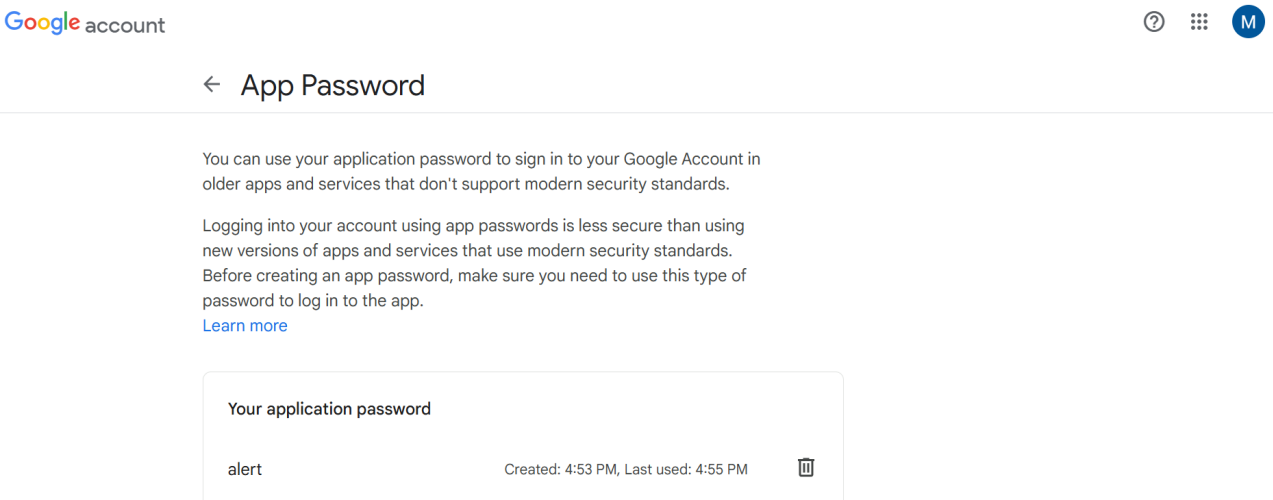
Task: Open the profile avatar labeled M
Action: point(1248,21)
